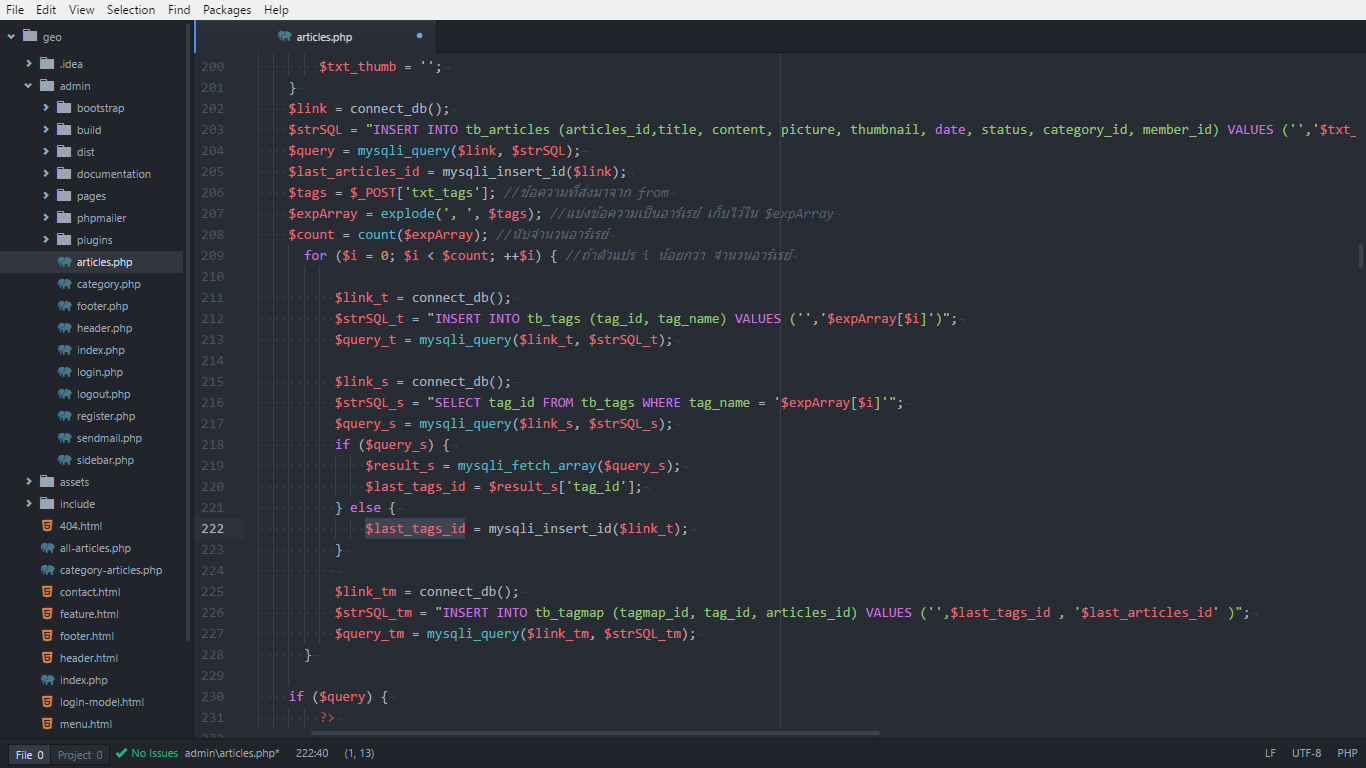Click the PHP icon beside all-articles.php
1366x768 pixels.
(47, 548)
